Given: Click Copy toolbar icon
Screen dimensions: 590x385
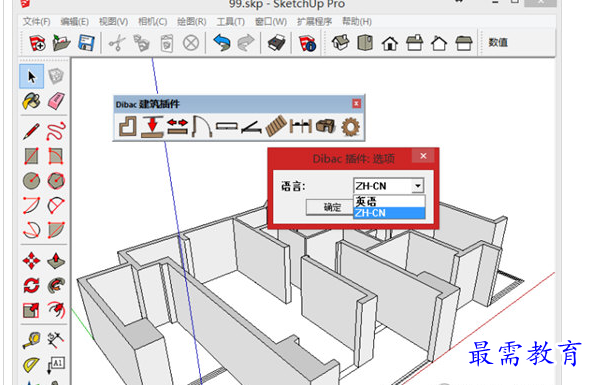Looking at the screenshot, I should click(x=141, y=43).
